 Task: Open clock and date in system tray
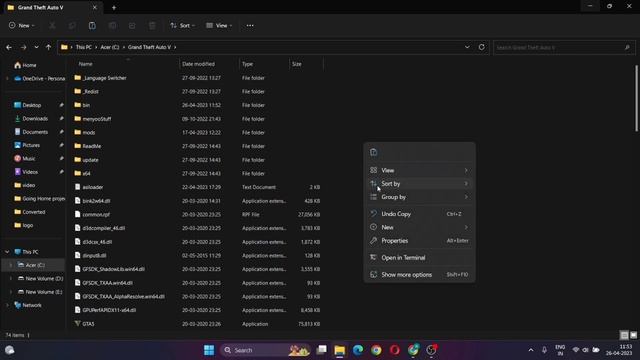620,350
